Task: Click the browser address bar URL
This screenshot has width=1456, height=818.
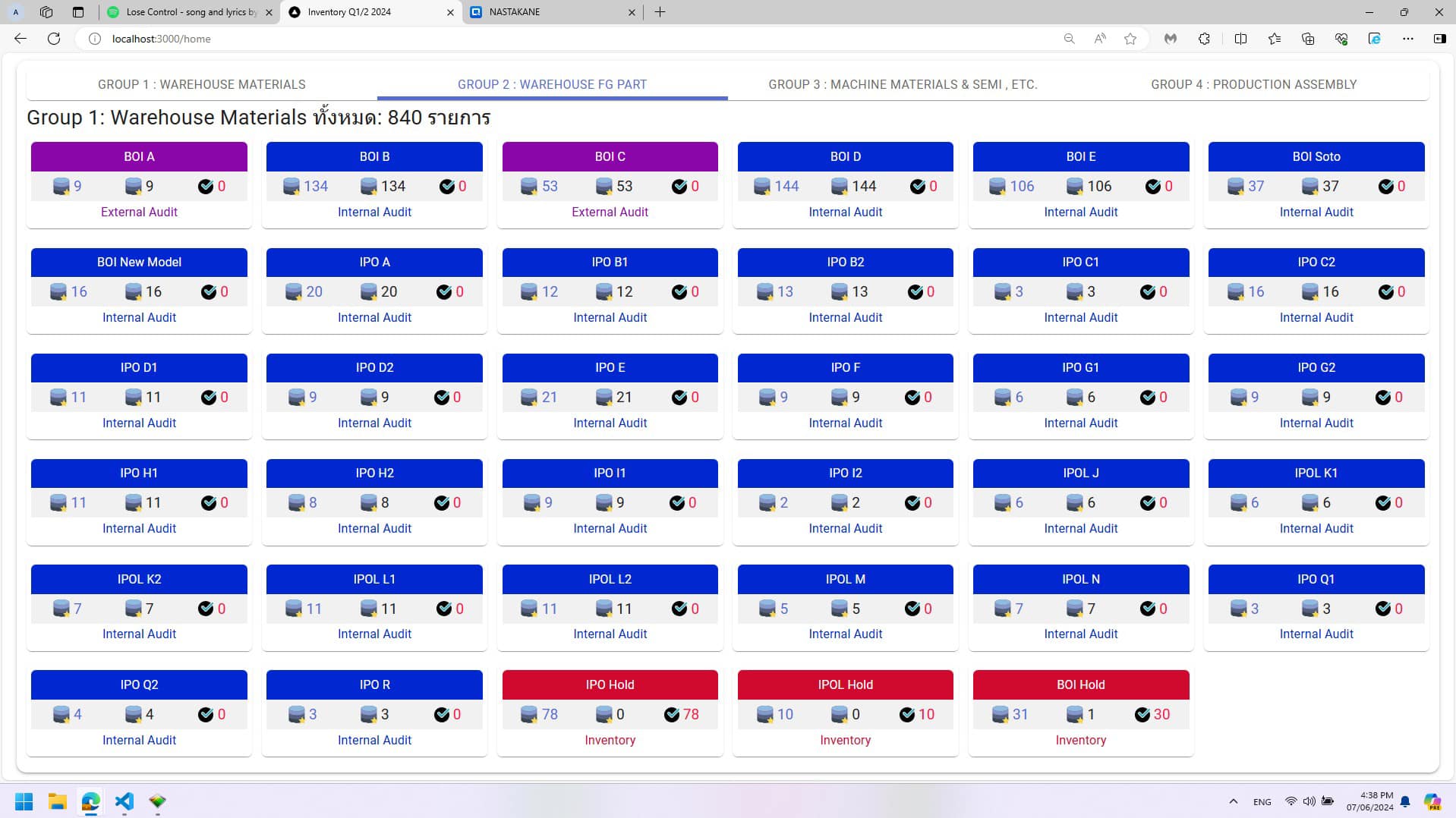Action: pyautogui.click(x=162, y=39)
